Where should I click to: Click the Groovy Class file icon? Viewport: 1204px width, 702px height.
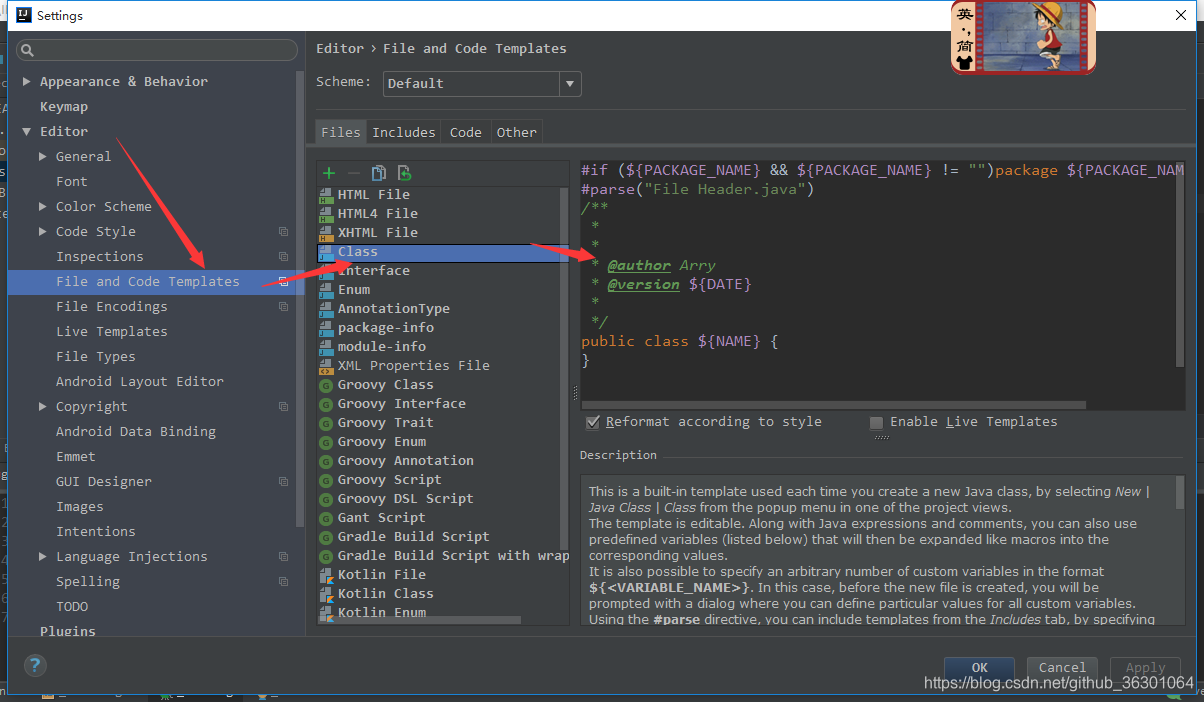pyautogui.click(x=326, y=385)
